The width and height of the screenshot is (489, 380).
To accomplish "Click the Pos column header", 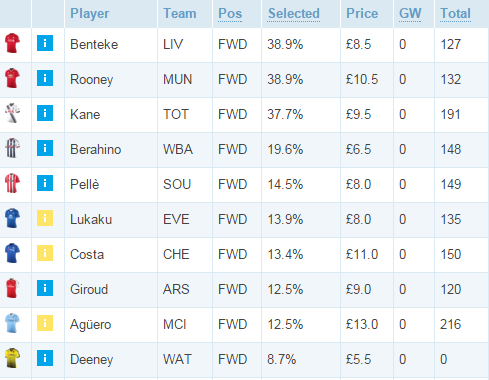I will [230, 14].
